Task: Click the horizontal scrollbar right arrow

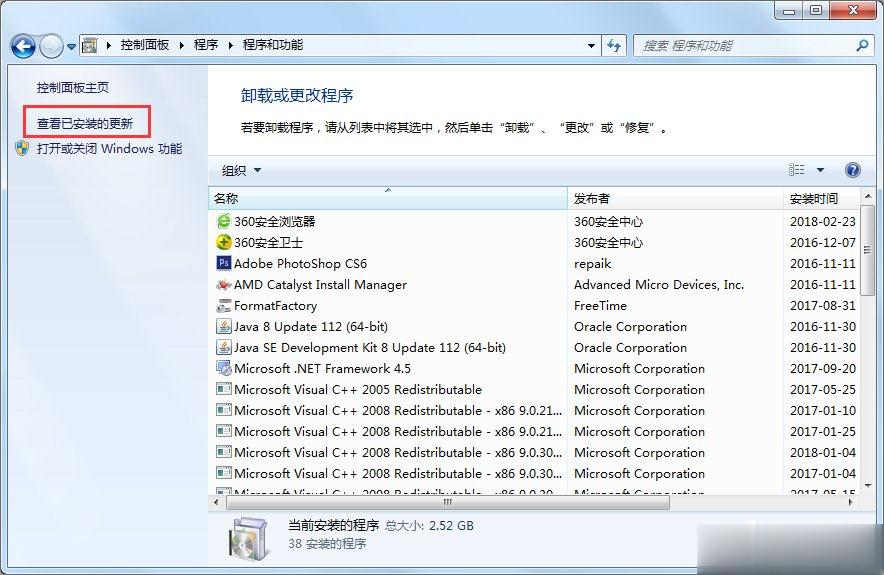Action: point(850,502)
